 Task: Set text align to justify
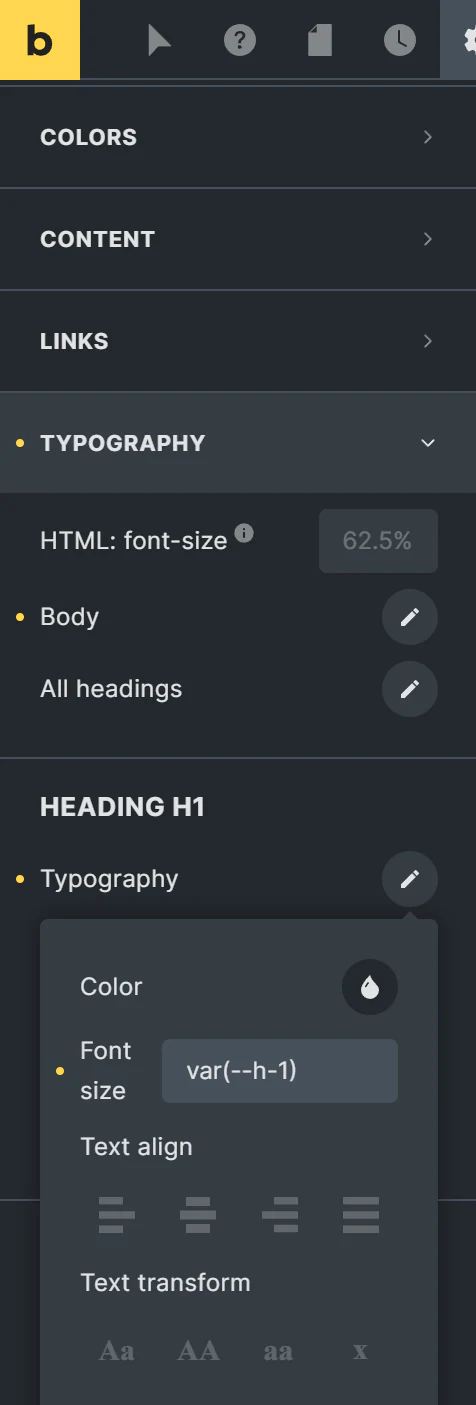click(360, 1214)
